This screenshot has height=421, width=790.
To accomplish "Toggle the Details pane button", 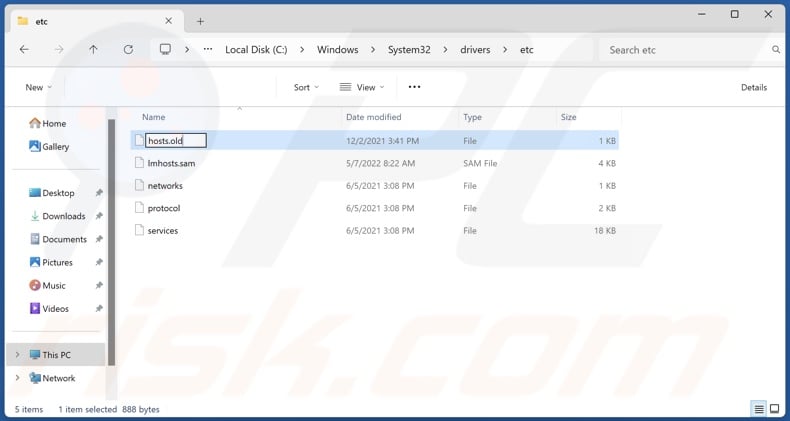I will pos(754,87).
